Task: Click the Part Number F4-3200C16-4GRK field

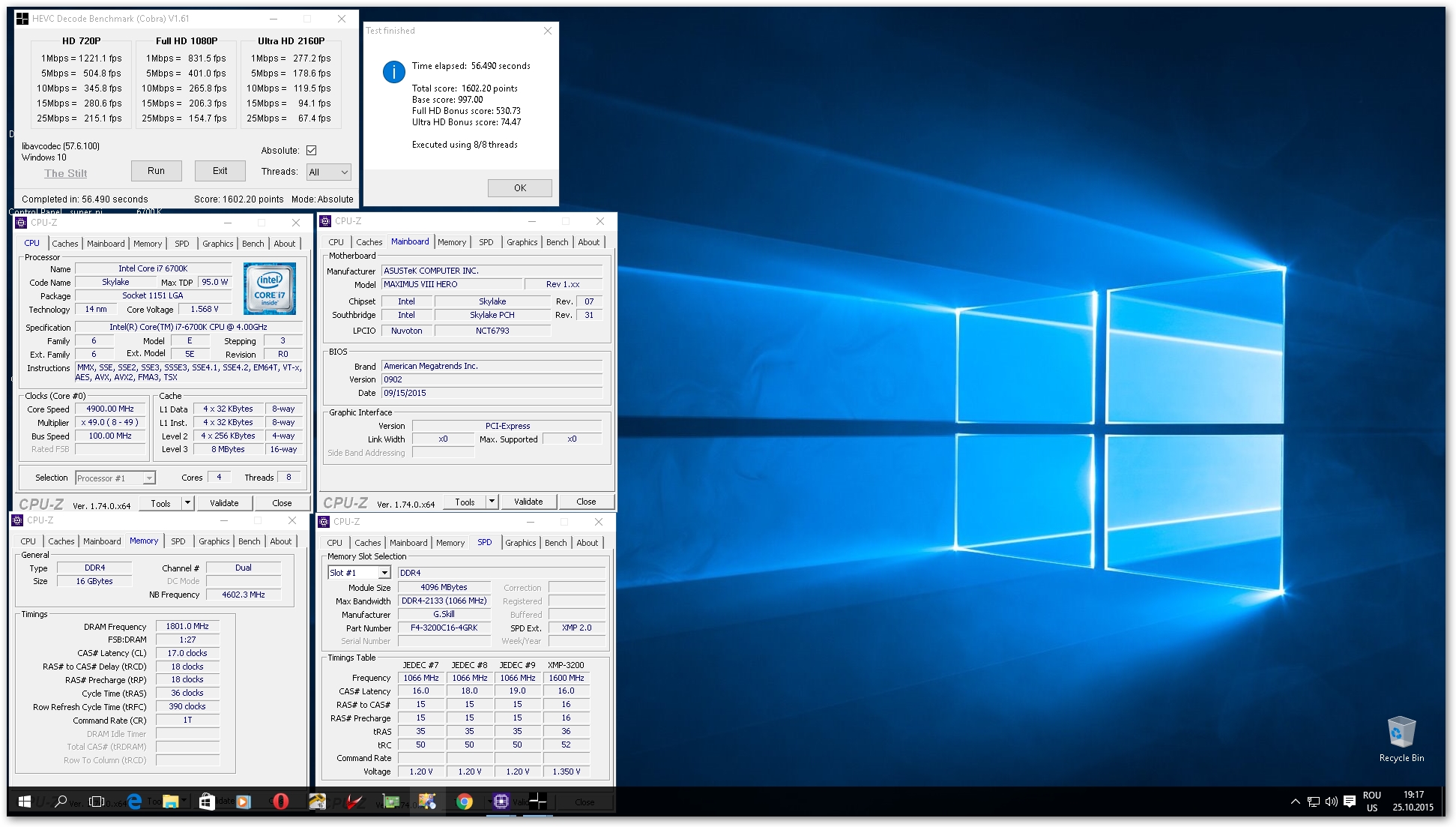Action: 444,628
